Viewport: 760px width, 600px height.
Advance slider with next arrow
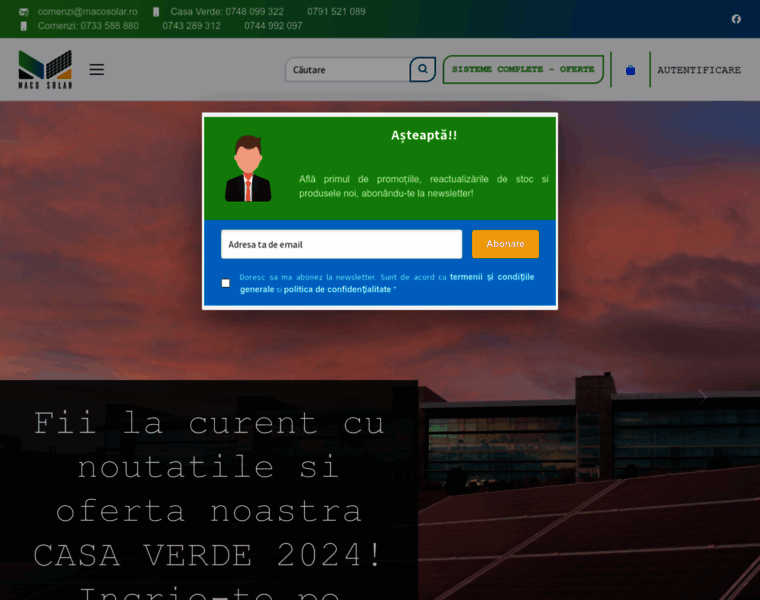pyautogui.click(x=702, y=397)
